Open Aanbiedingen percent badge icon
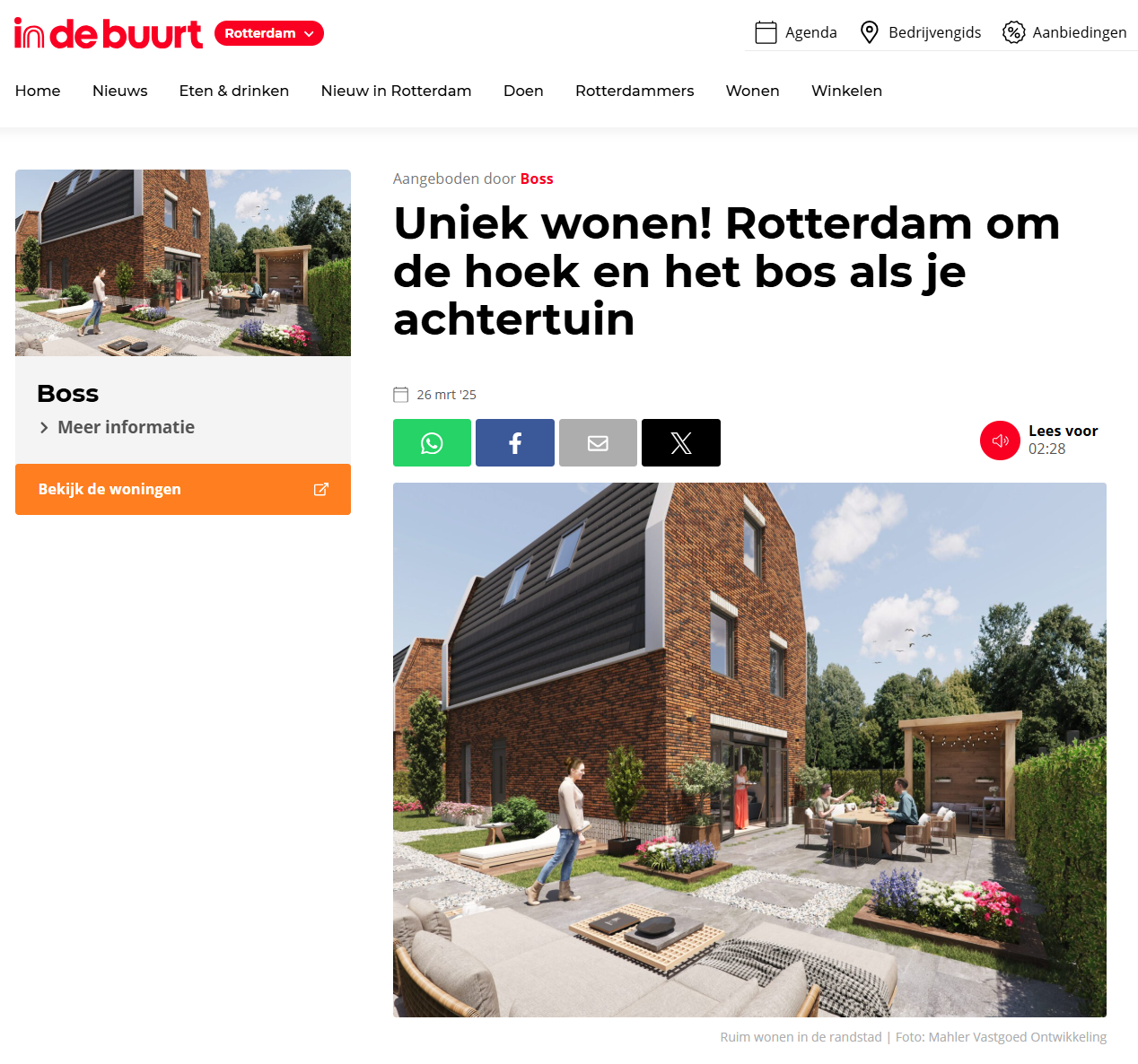The height and width of the screenshot is (1064, 1138). (1013, 32)
